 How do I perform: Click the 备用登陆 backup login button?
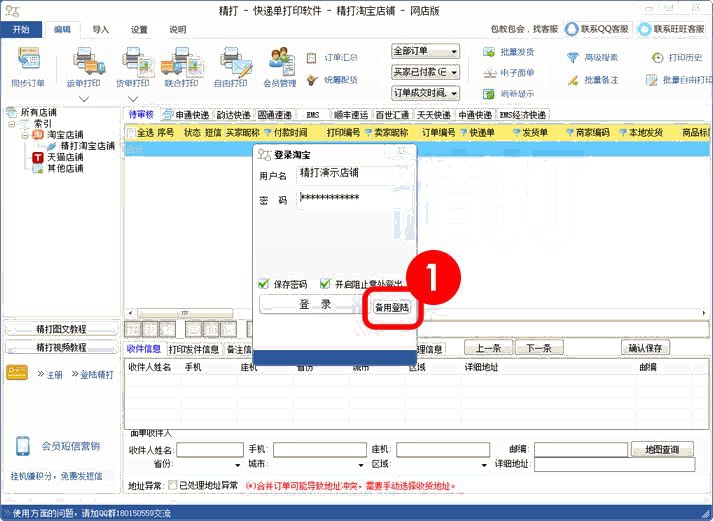(x=392, y=307)
